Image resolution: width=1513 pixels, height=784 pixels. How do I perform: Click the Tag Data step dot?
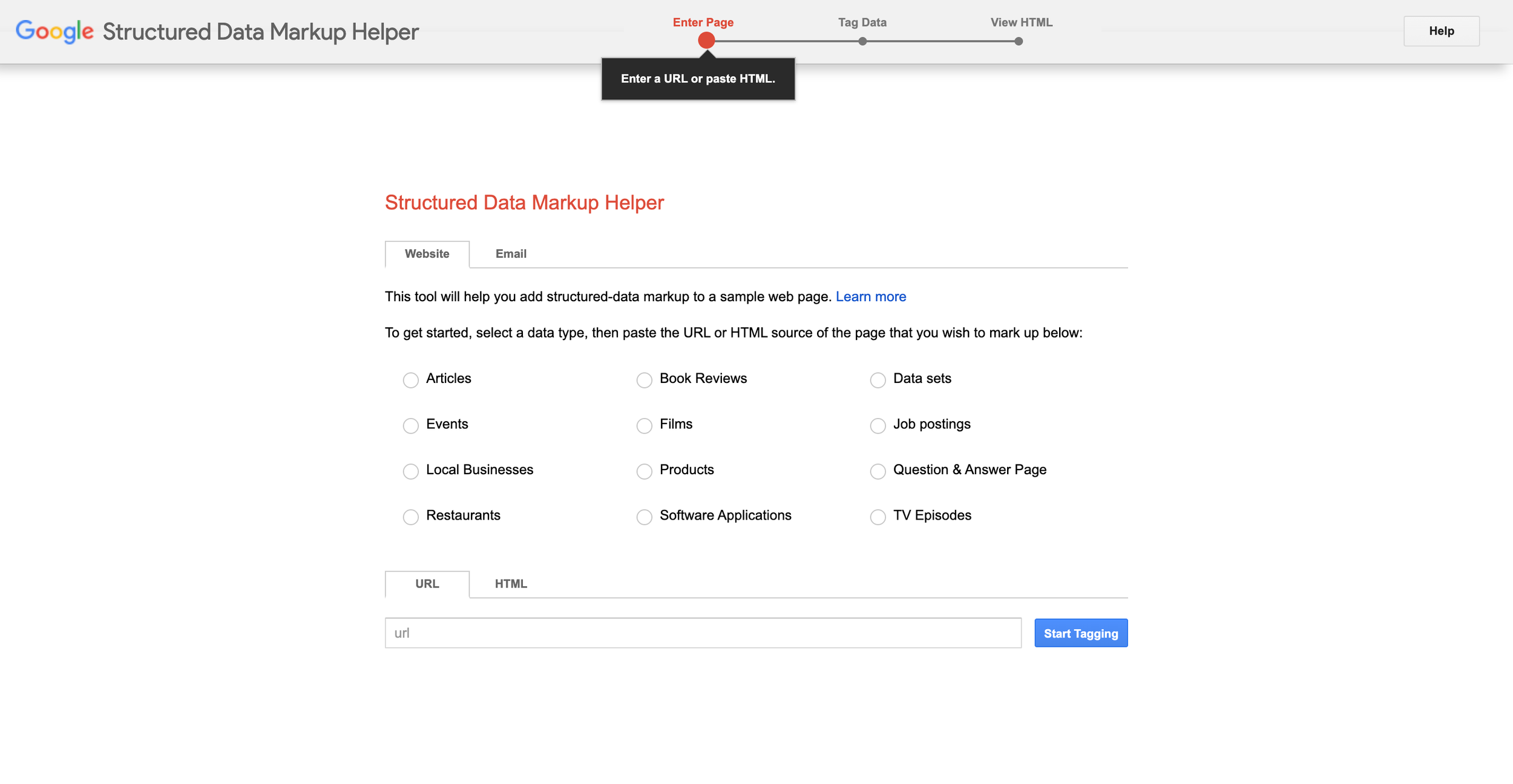tap(862, 41)
